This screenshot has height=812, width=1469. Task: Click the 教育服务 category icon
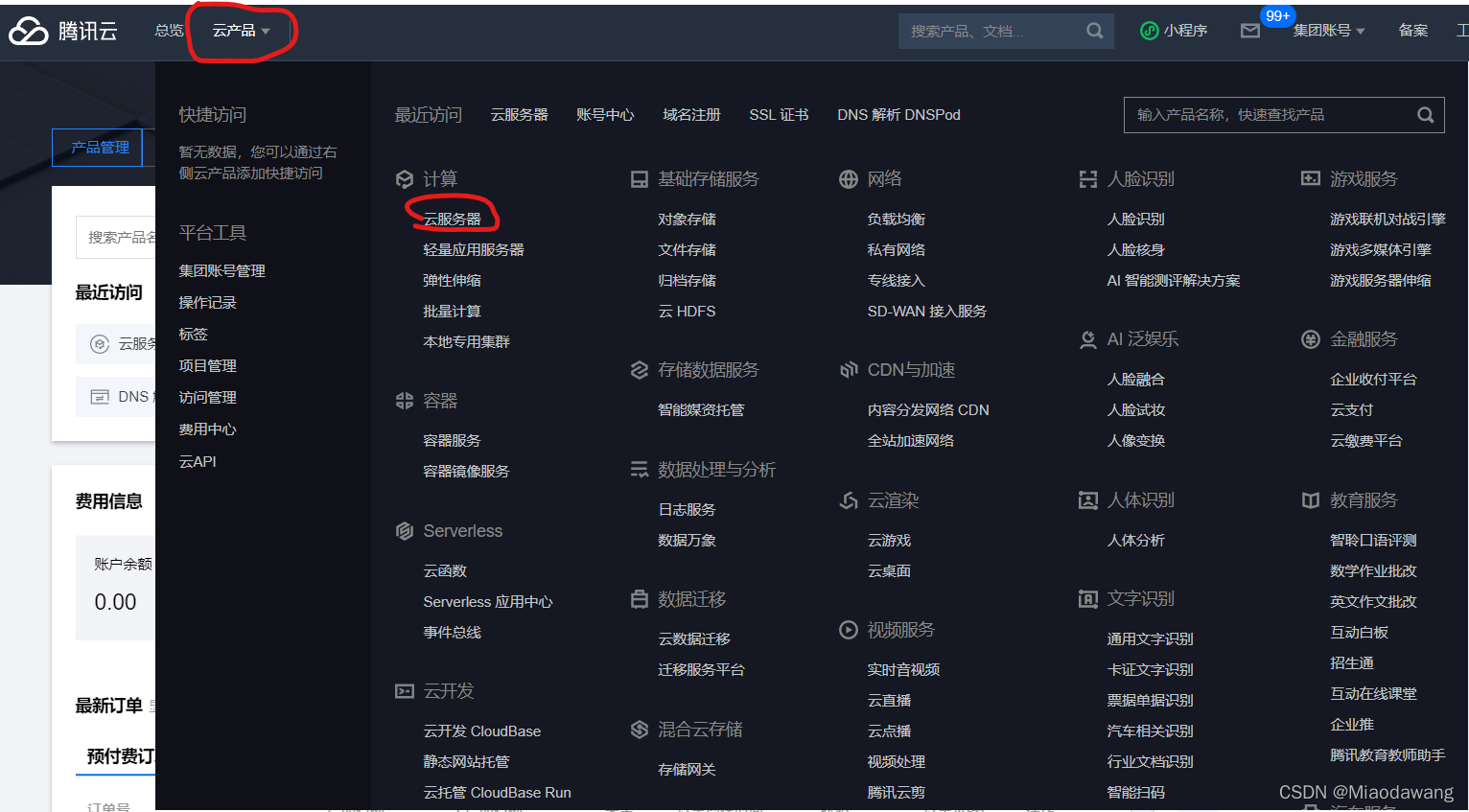1311,500
